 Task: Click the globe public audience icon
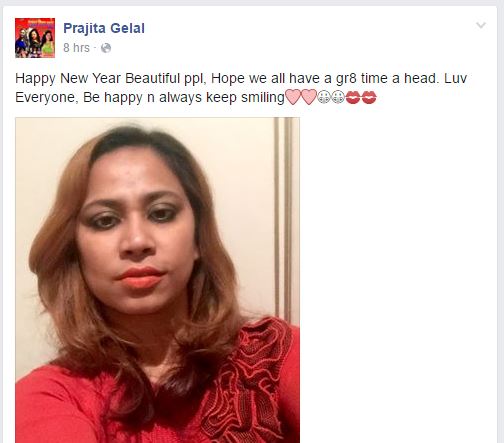tap(106, 48)
